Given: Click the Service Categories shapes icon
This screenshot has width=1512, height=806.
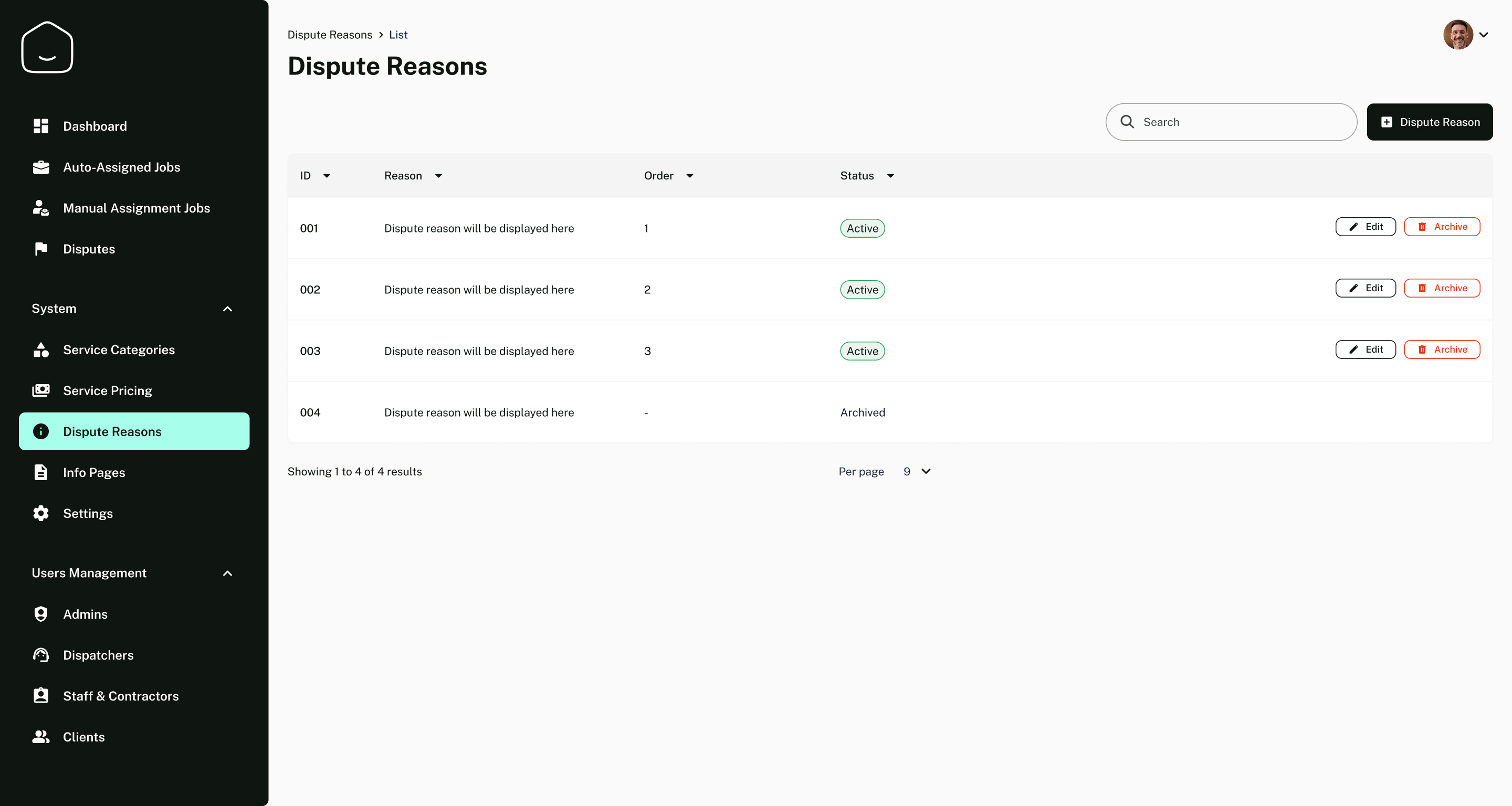Looking at the screenshot, I should (x=40, y=349).
